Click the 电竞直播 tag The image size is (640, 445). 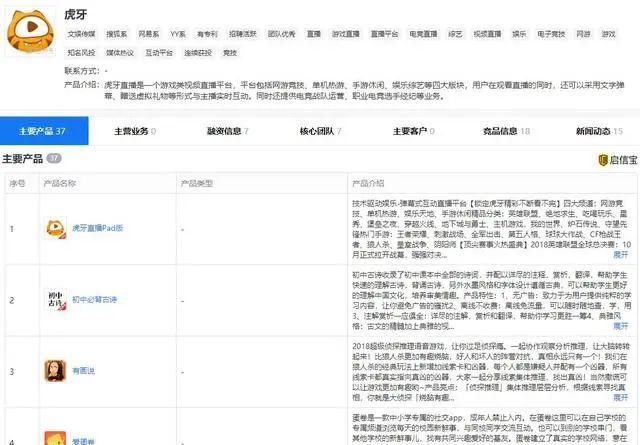point(423,34)
